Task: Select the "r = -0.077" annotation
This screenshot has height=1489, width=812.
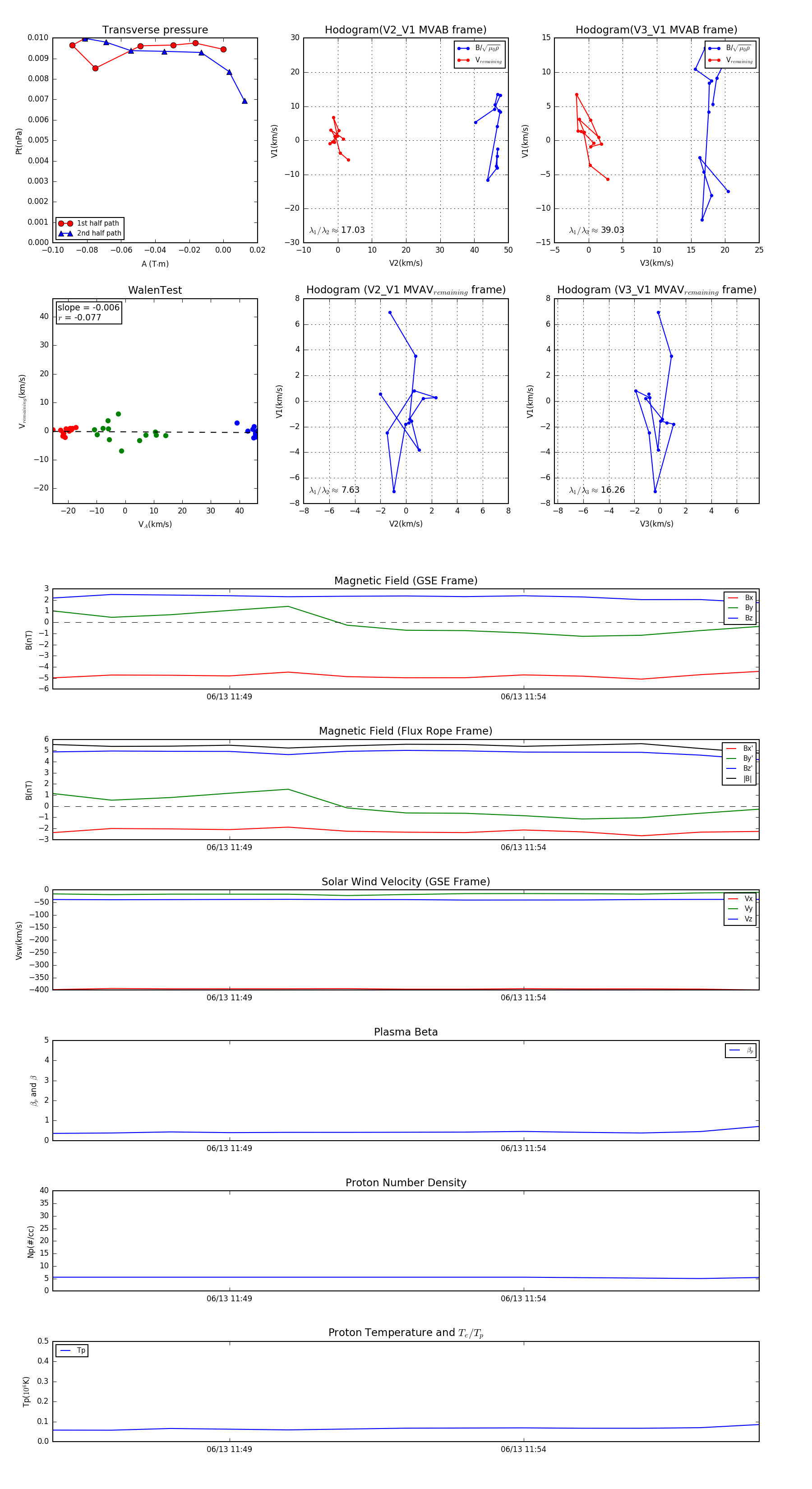Action: click(80, 317)
